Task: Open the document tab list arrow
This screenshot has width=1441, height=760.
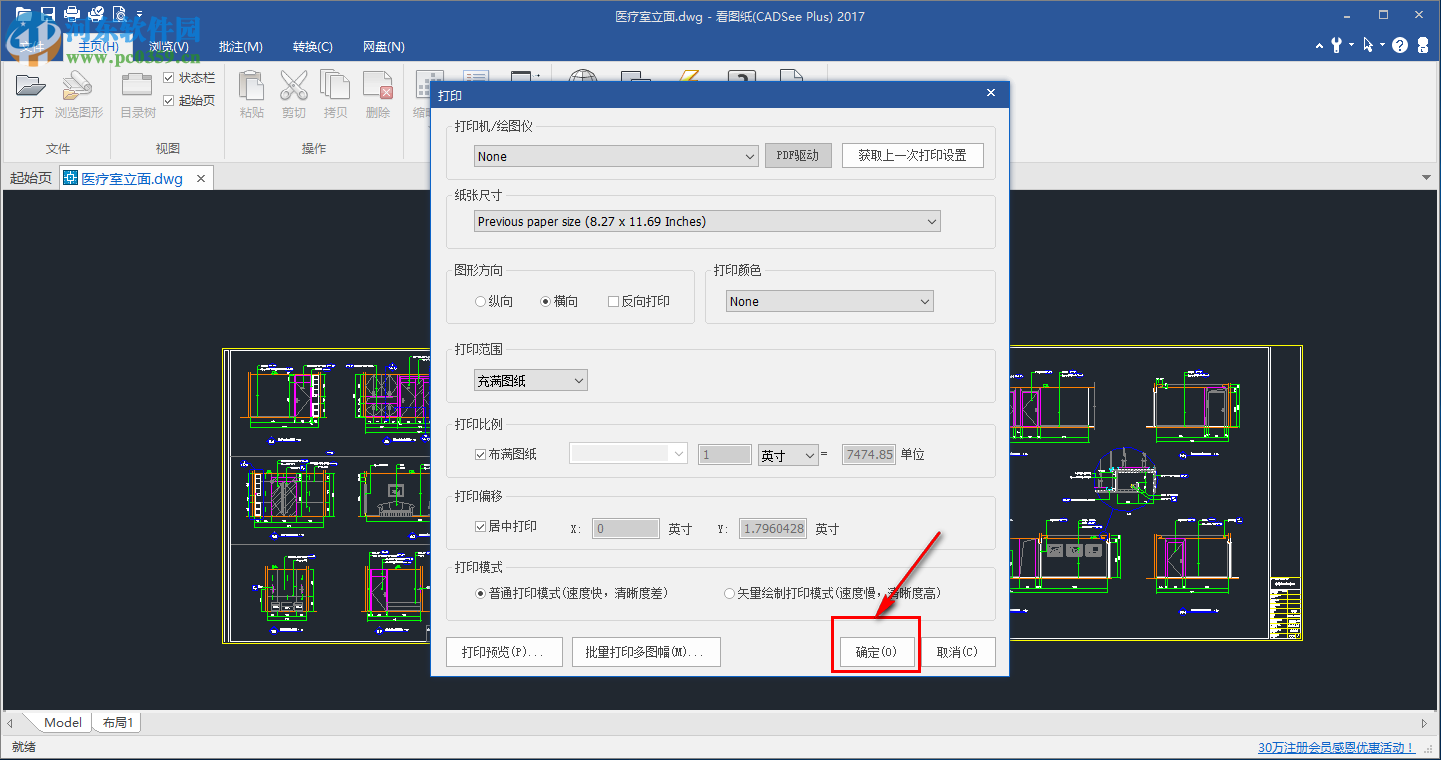Action: [1426, 179]
